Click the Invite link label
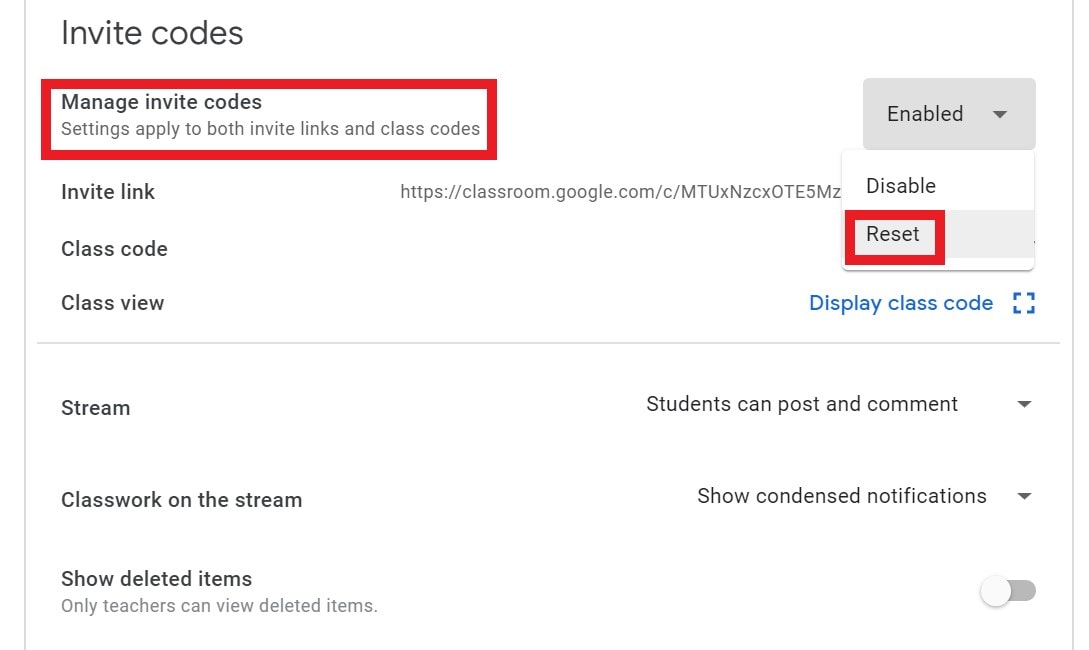Viewport: 1089px width, 650px height. [x=108, y=192]
